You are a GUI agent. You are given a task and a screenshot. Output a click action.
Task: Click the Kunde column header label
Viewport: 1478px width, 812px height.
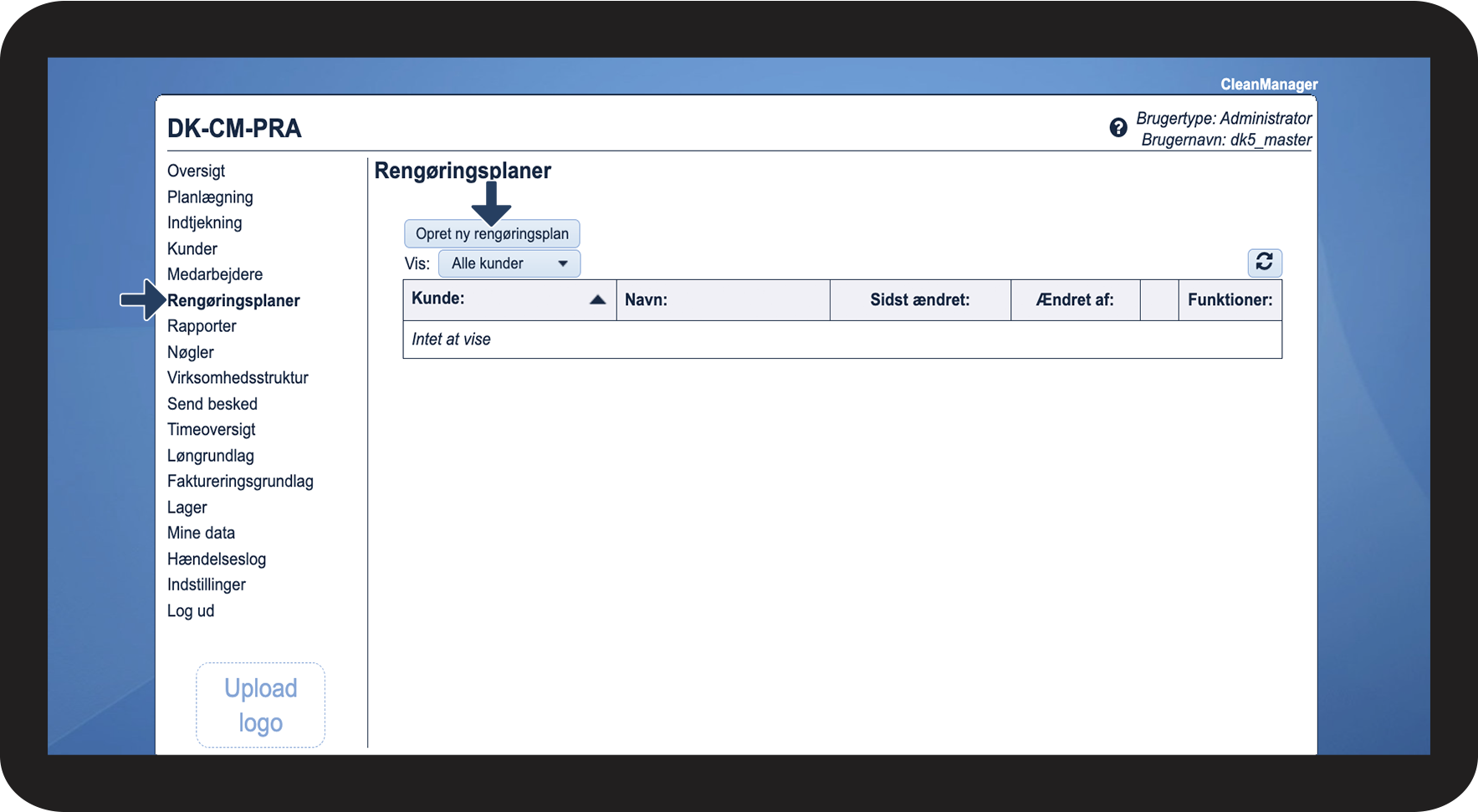click(438, 299)
